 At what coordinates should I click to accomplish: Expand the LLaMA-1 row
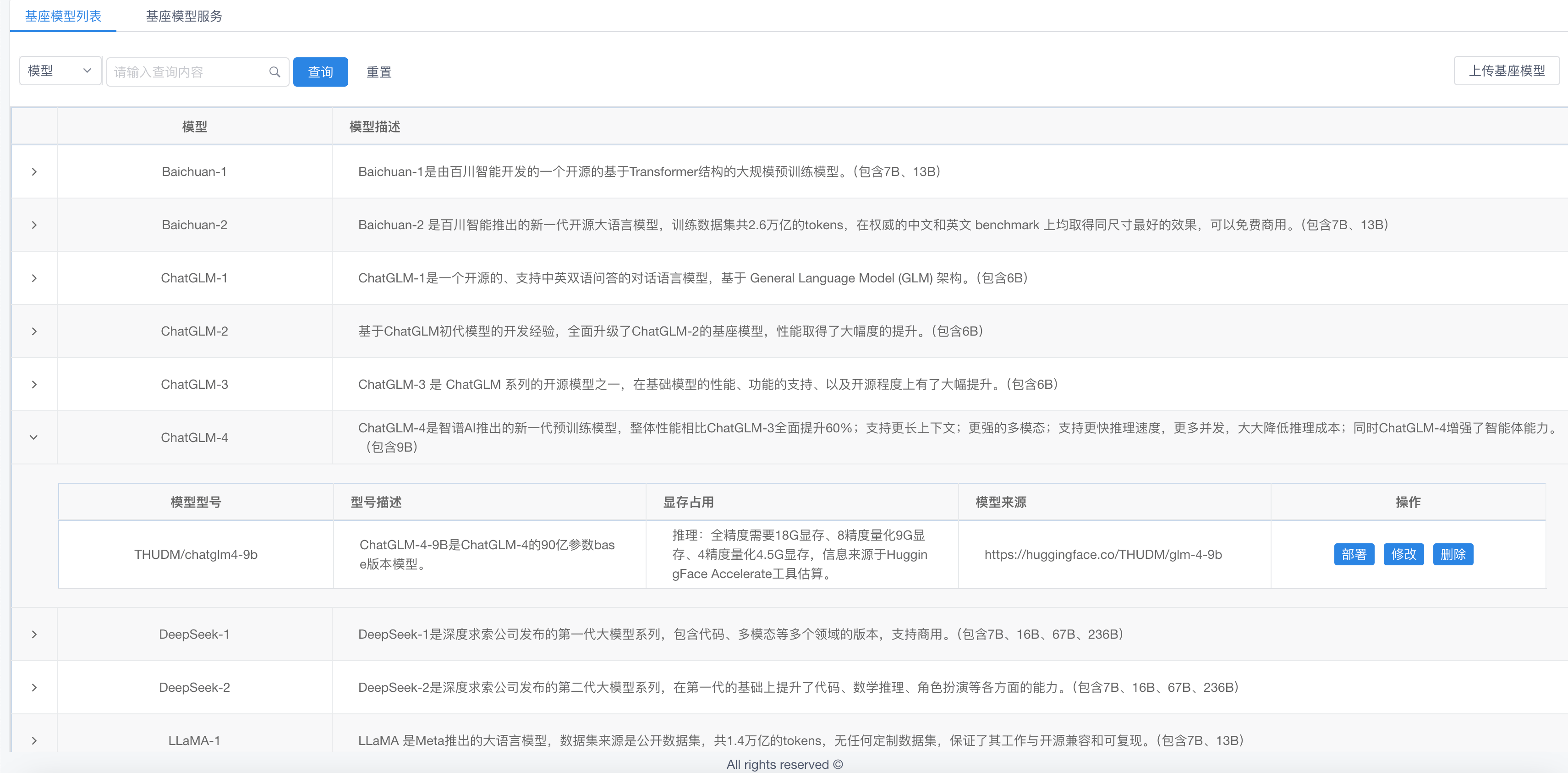(34, 740)
